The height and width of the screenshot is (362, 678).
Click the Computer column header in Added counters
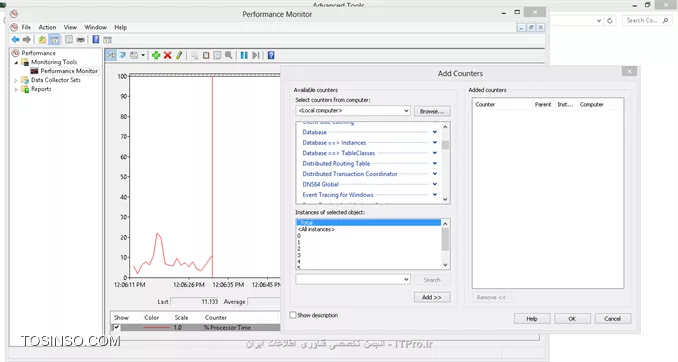[592, 104]
